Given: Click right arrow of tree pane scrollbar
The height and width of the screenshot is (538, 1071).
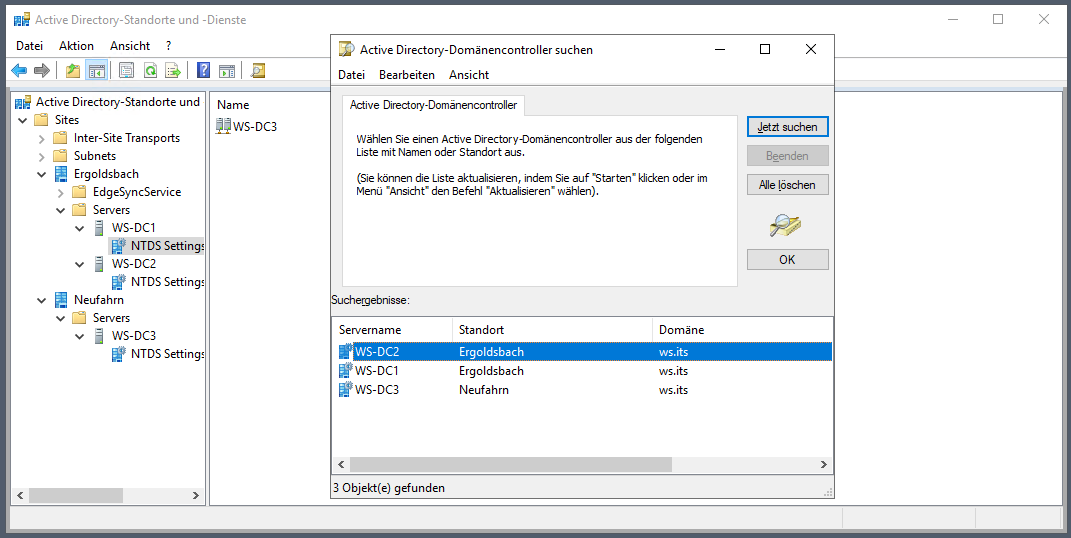Looking at the screenshot, I should pyautogui.click(x=196, y=495).
